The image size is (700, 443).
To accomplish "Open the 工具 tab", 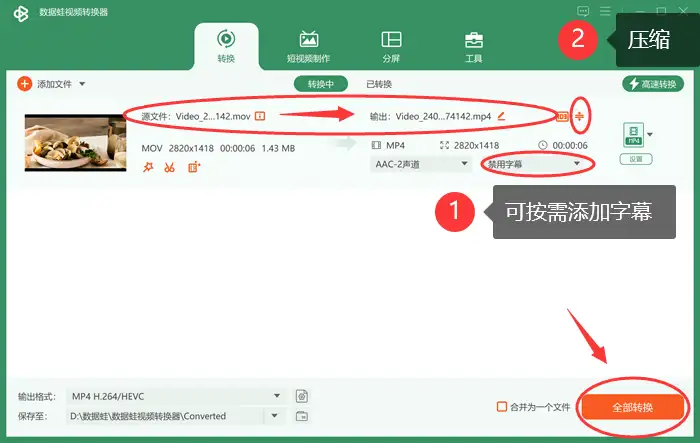I will pyautogui.click(x=474, y=46).
